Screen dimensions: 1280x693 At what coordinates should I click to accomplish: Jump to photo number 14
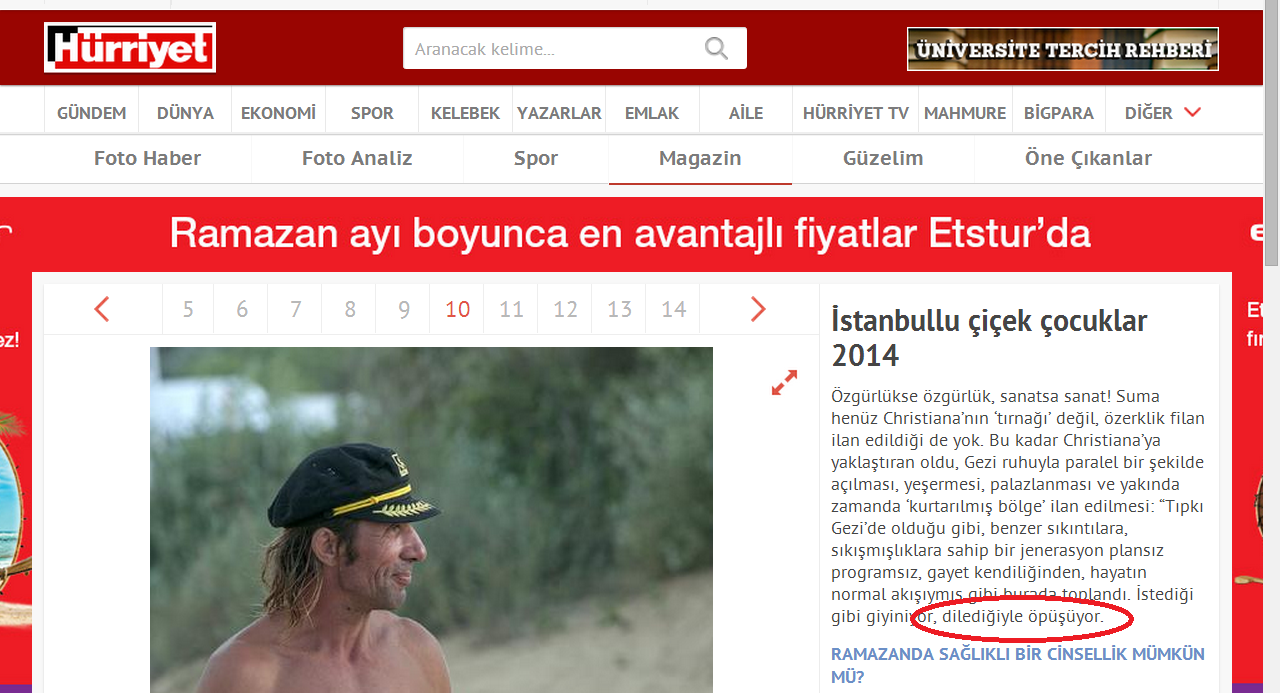coord(673,310)
